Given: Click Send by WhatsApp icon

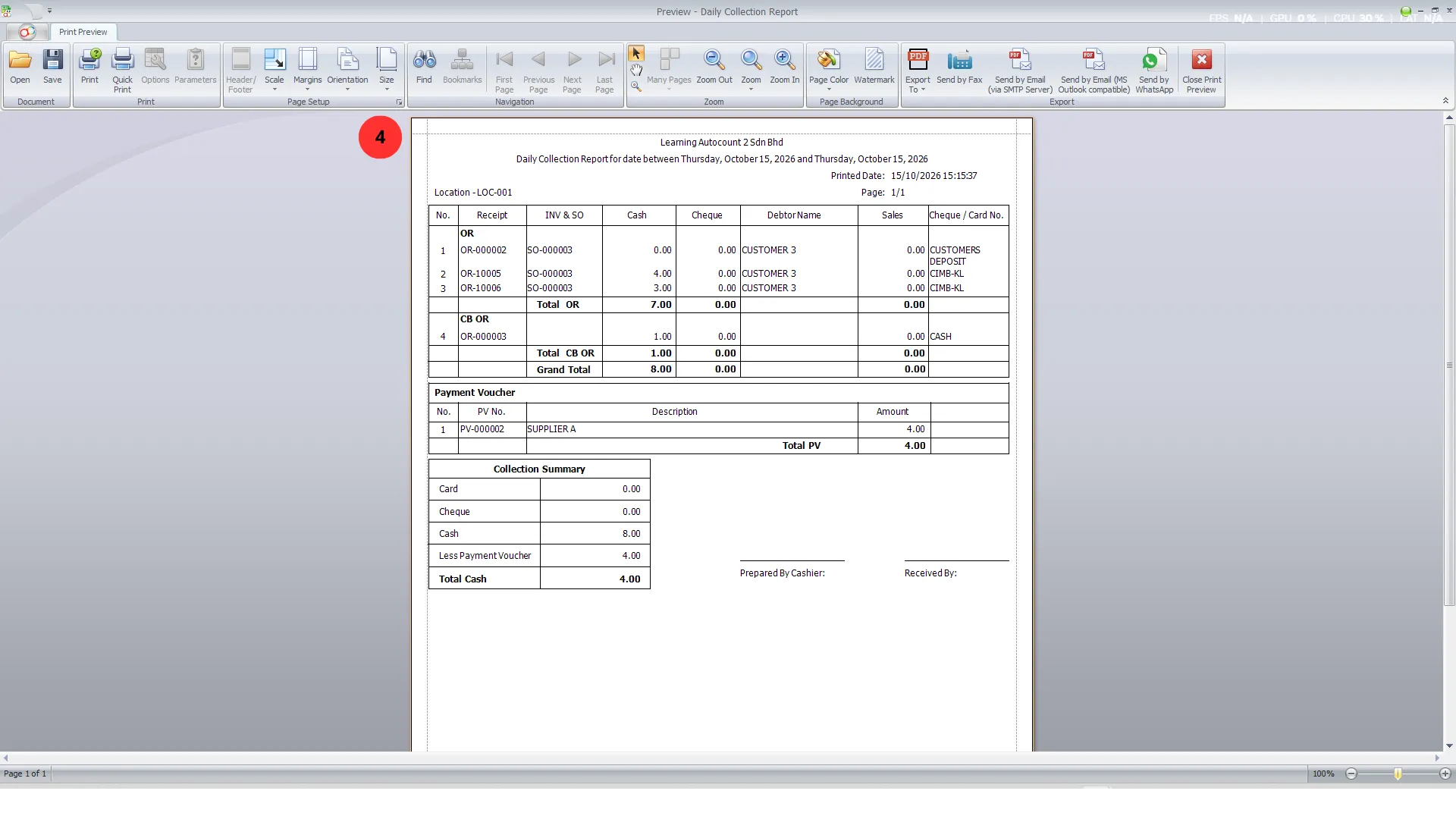Looking at the screenshot, I should 1154,71.
